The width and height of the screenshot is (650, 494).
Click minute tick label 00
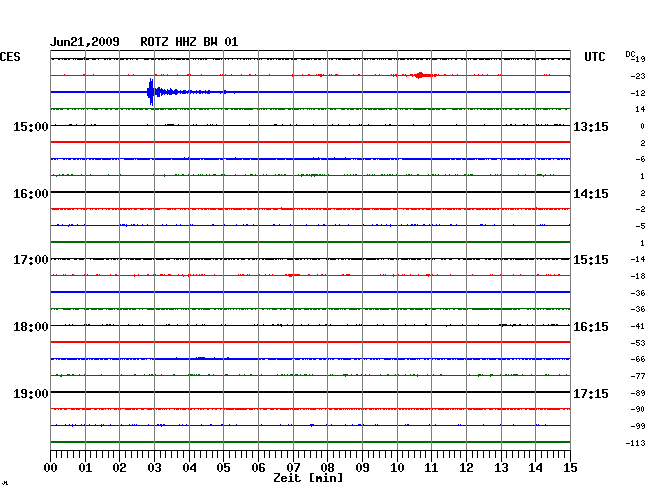click(51, 467)
